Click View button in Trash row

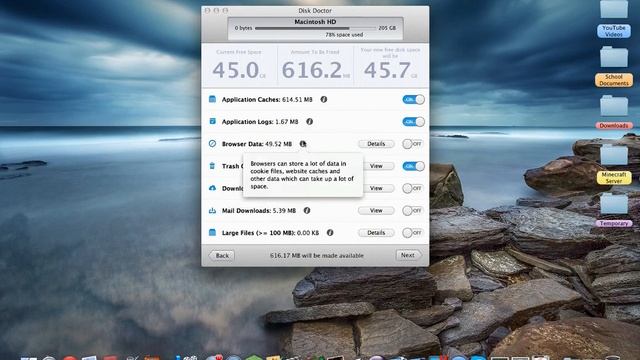click(x=376, y=166)
